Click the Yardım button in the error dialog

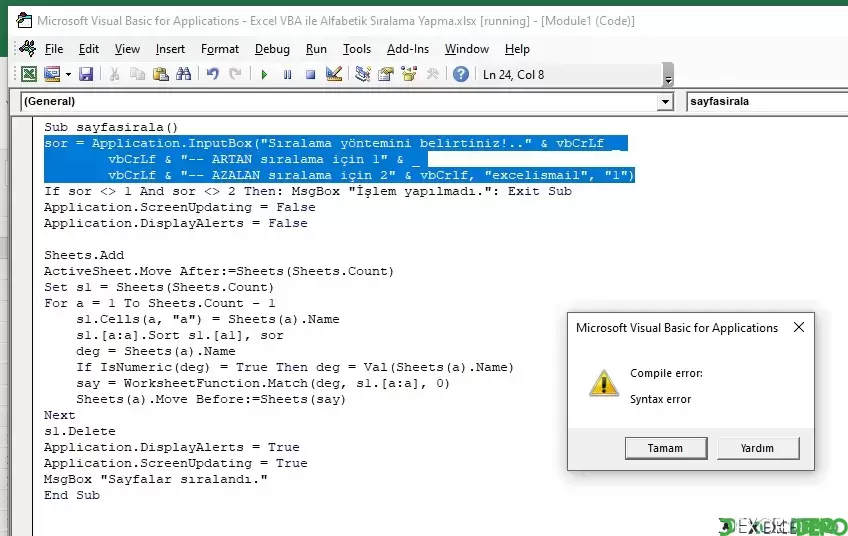point(758,448)
